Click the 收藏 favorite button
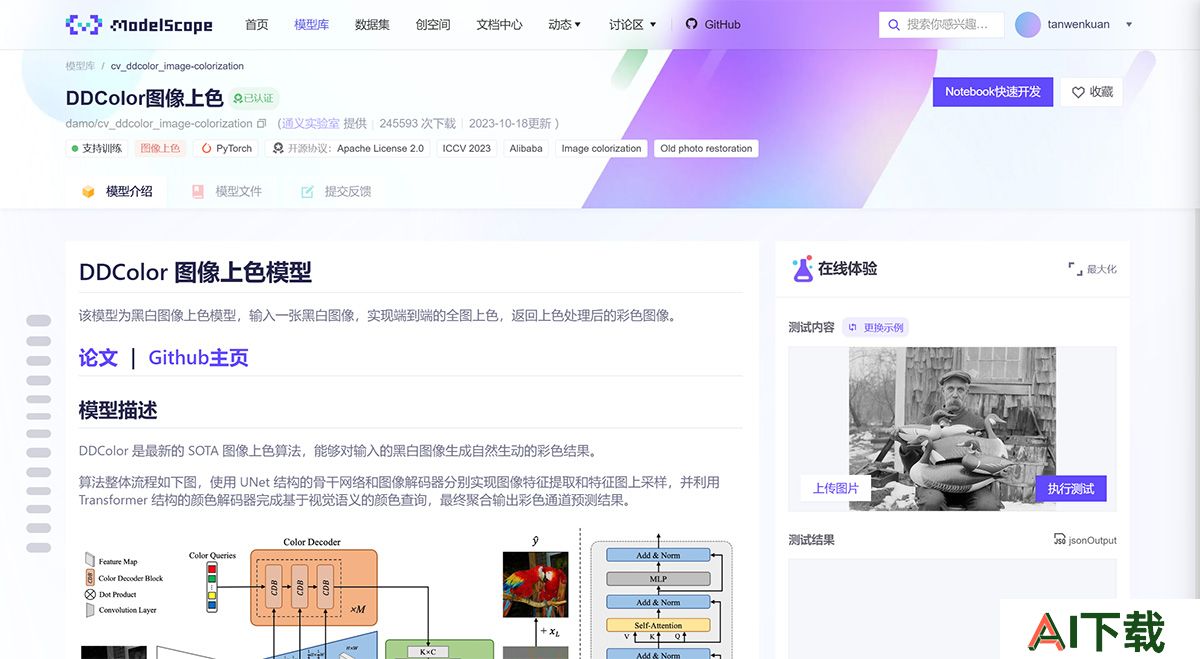Viewport: 1200px width, 659px height. coord(1092,92)
